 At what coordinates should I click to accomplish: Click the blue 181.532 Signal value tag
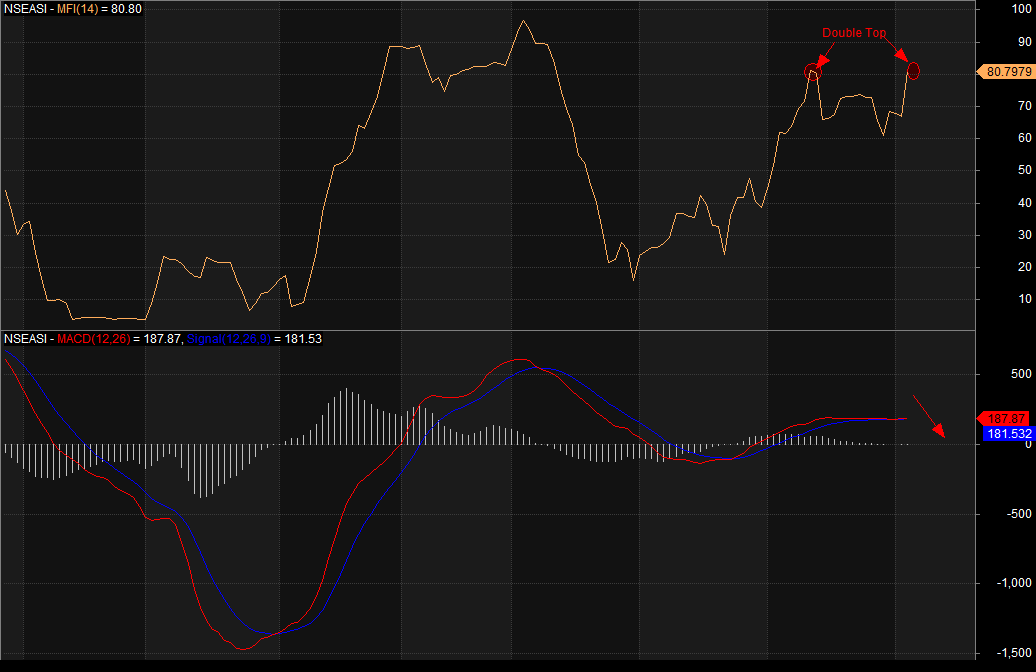[1004, 434]
